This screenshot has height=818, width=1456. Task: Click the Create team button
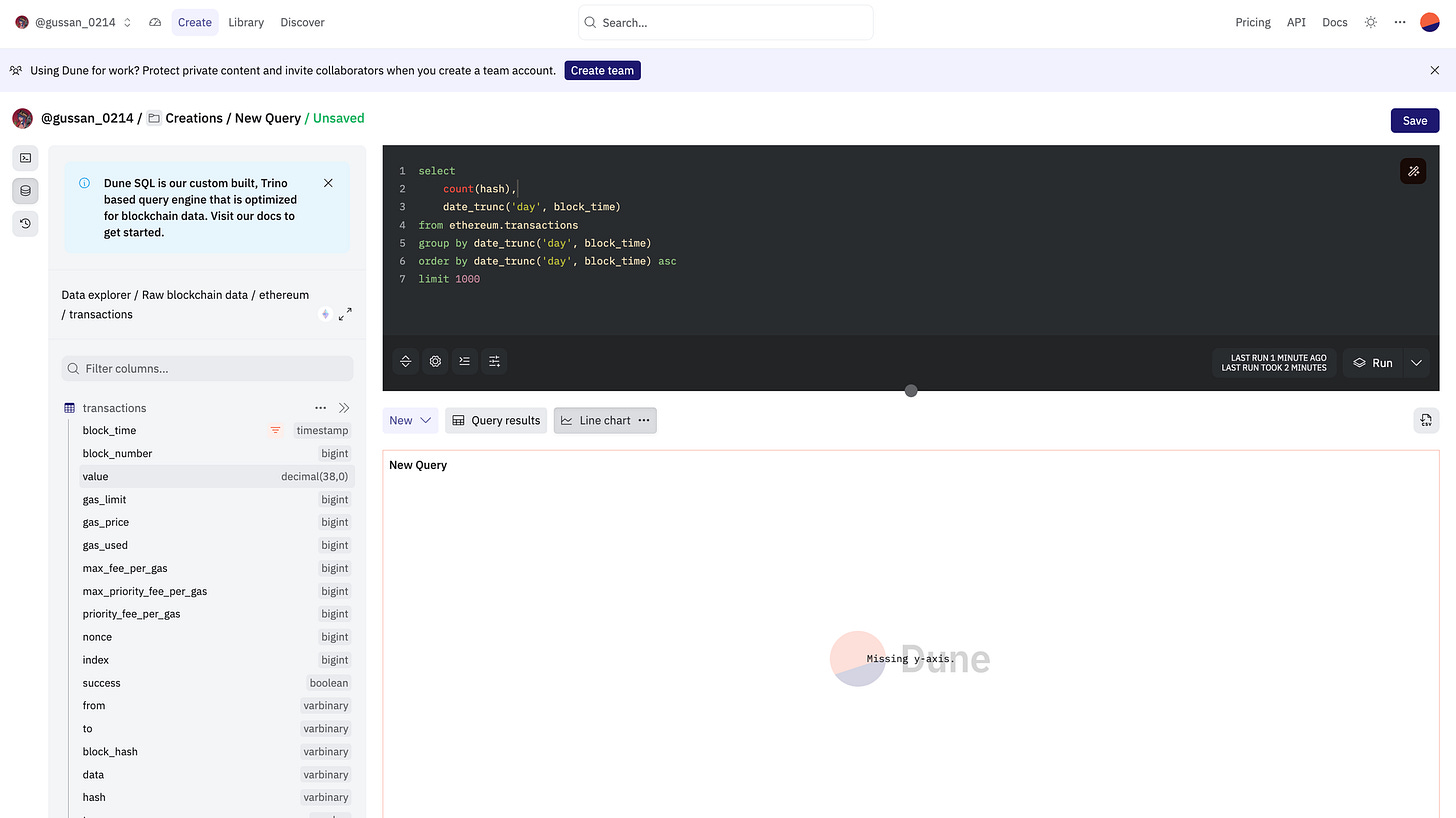tap(603, 71)
